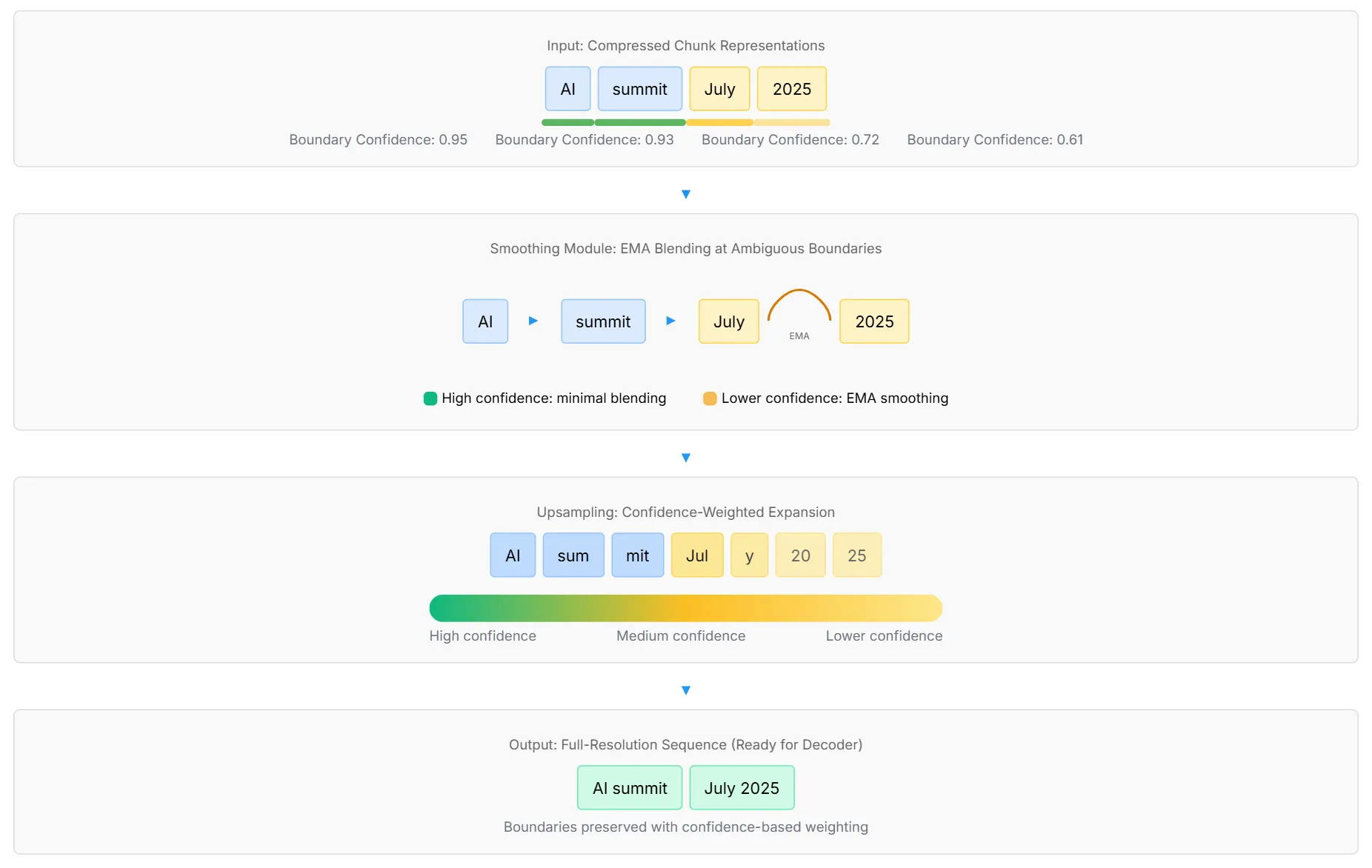Click the faded '25' token chip

tap(856, 555)
